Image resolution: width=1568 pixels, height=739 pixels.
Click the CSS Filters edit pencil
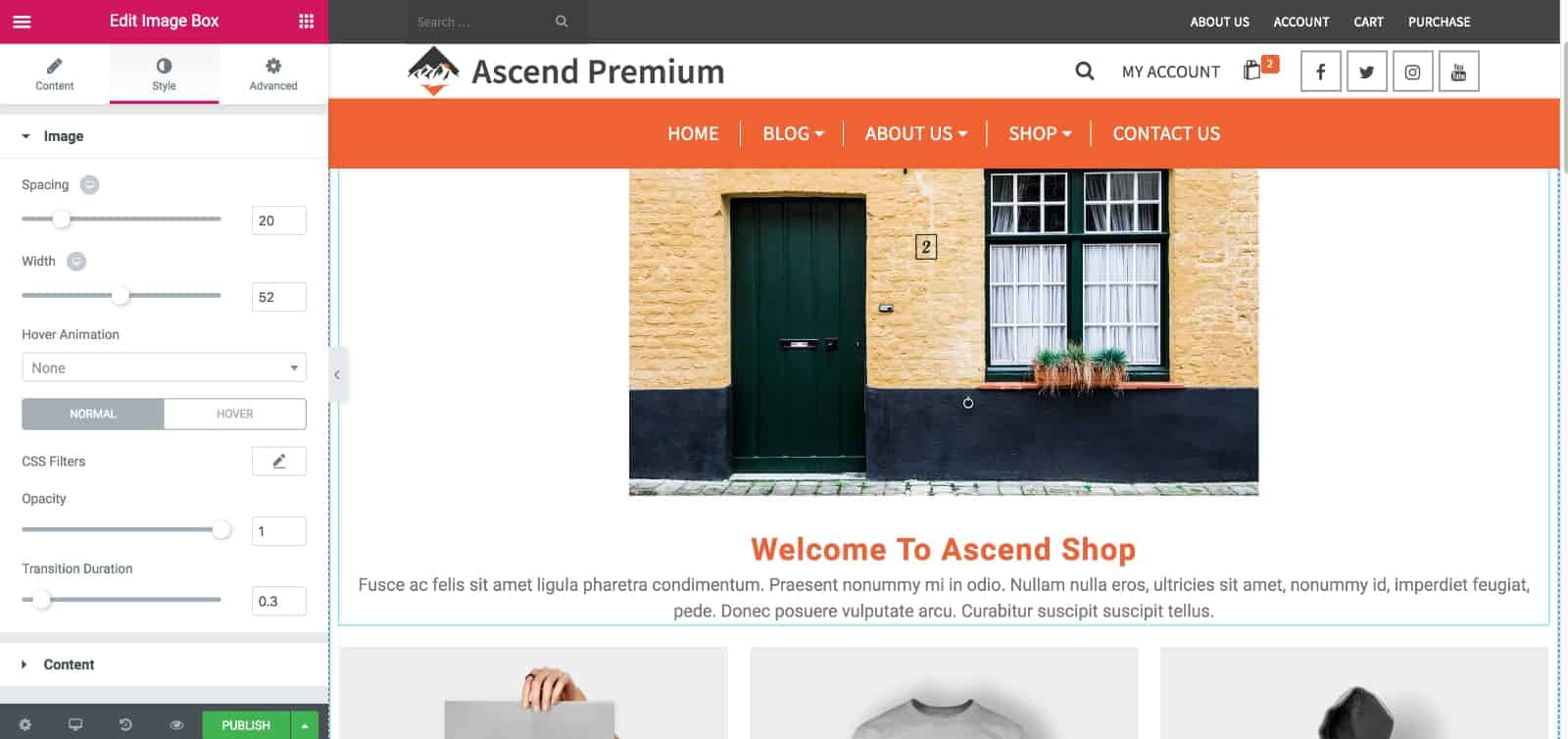pos(279,461)
